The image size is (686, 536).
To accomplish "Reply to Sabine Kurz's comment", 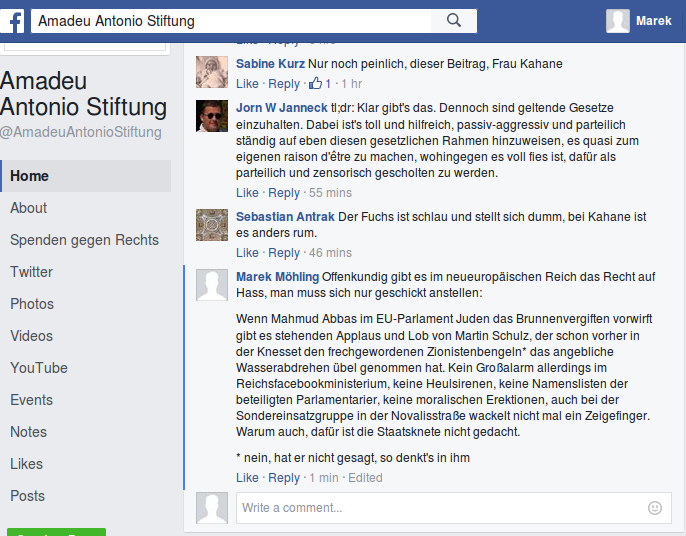I will pyautogui.click(x=284, y=84).
